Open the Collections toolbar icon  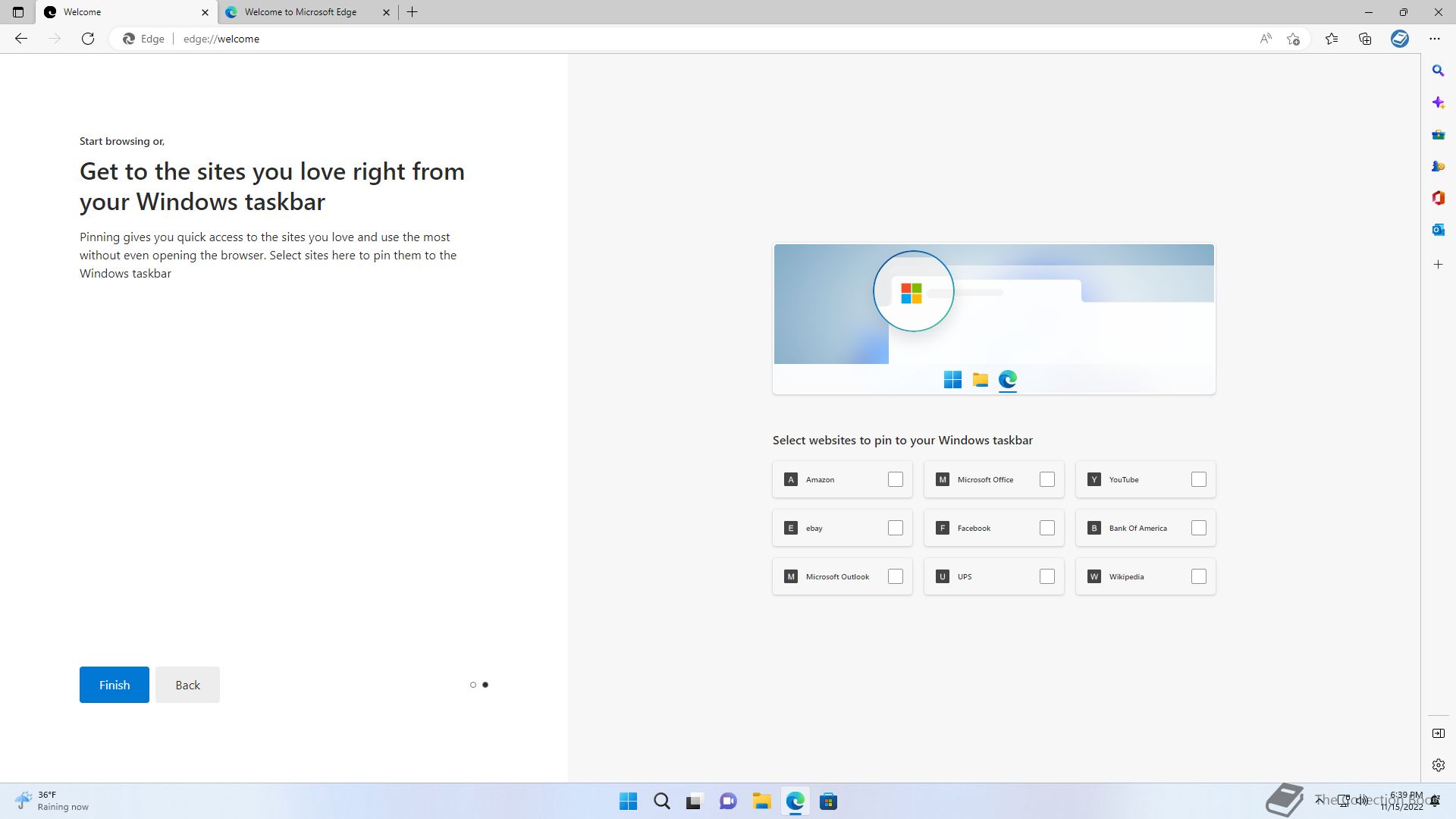point(1365,39)
